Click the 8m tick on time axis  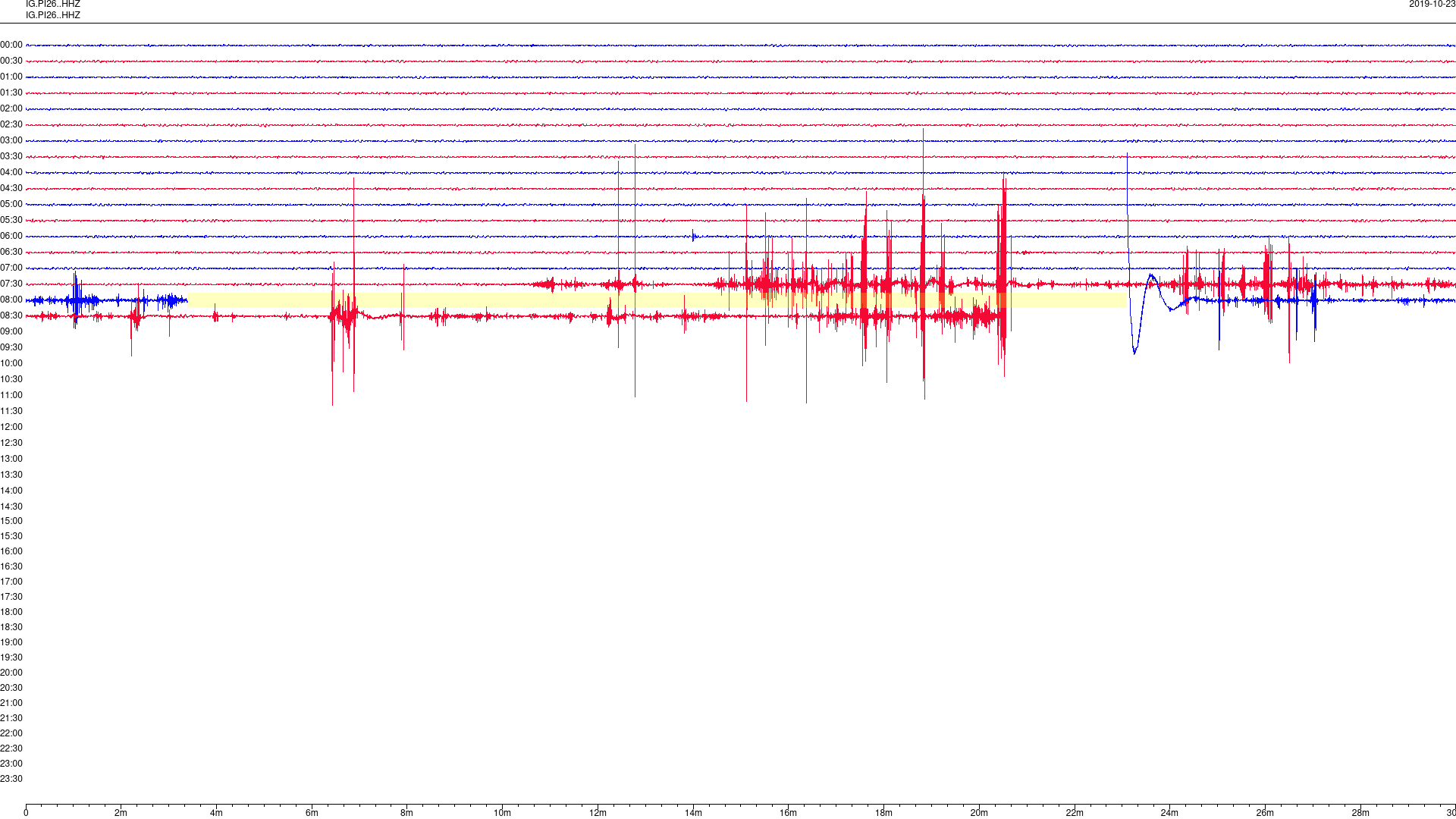[407, 813]
